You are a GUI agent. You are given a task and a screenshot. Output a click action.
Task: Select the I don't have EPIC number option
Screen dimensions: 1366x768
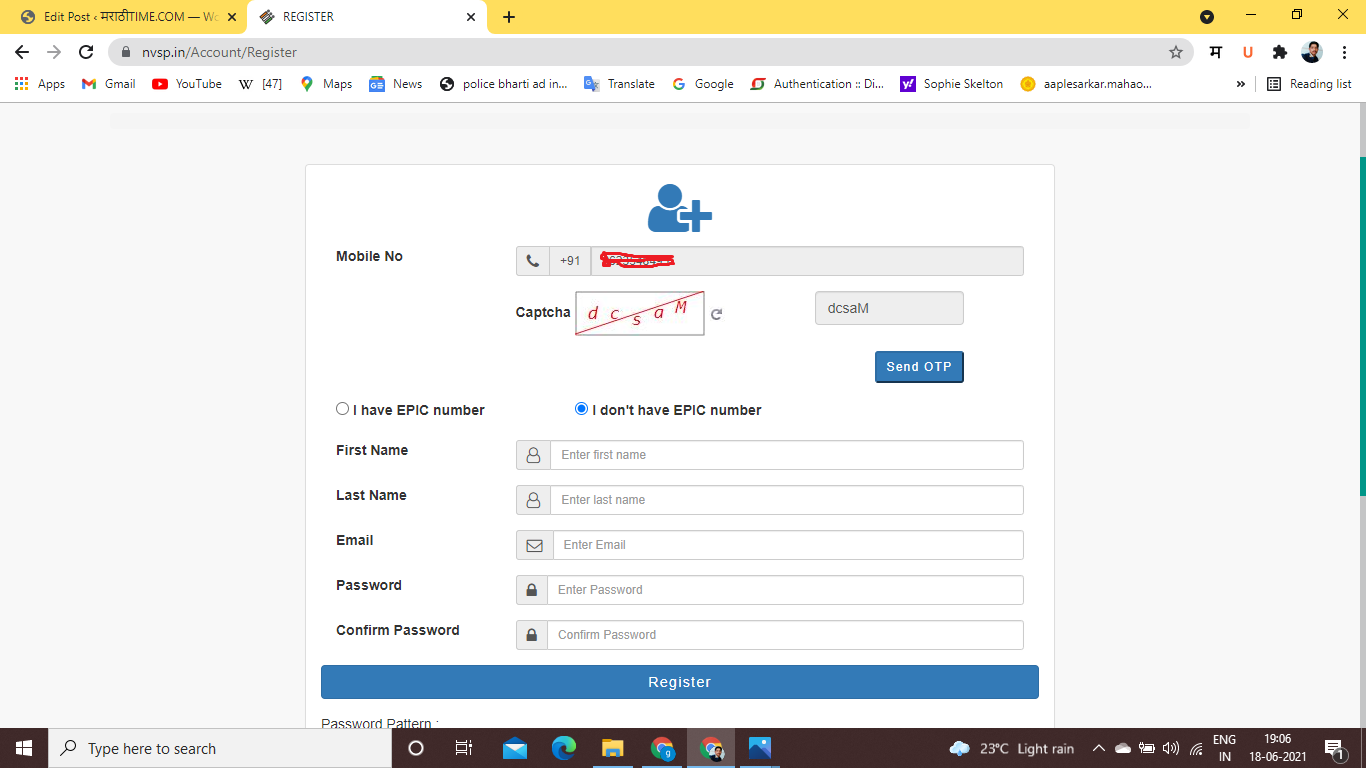pyautogui.click(x=581, y=409)
